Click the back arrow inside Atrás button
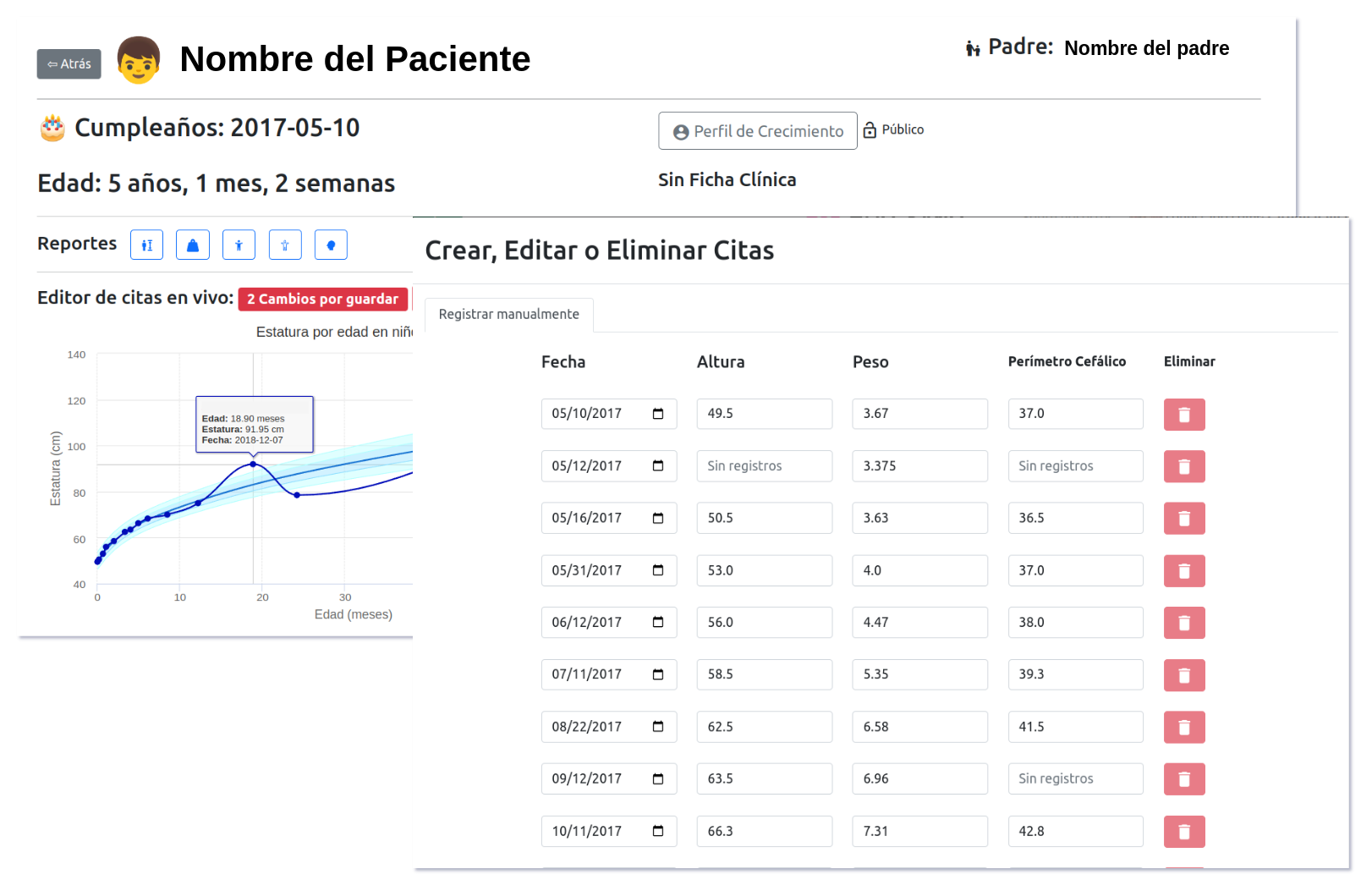This screenshot has height=891, width=1372. [54, 63]
